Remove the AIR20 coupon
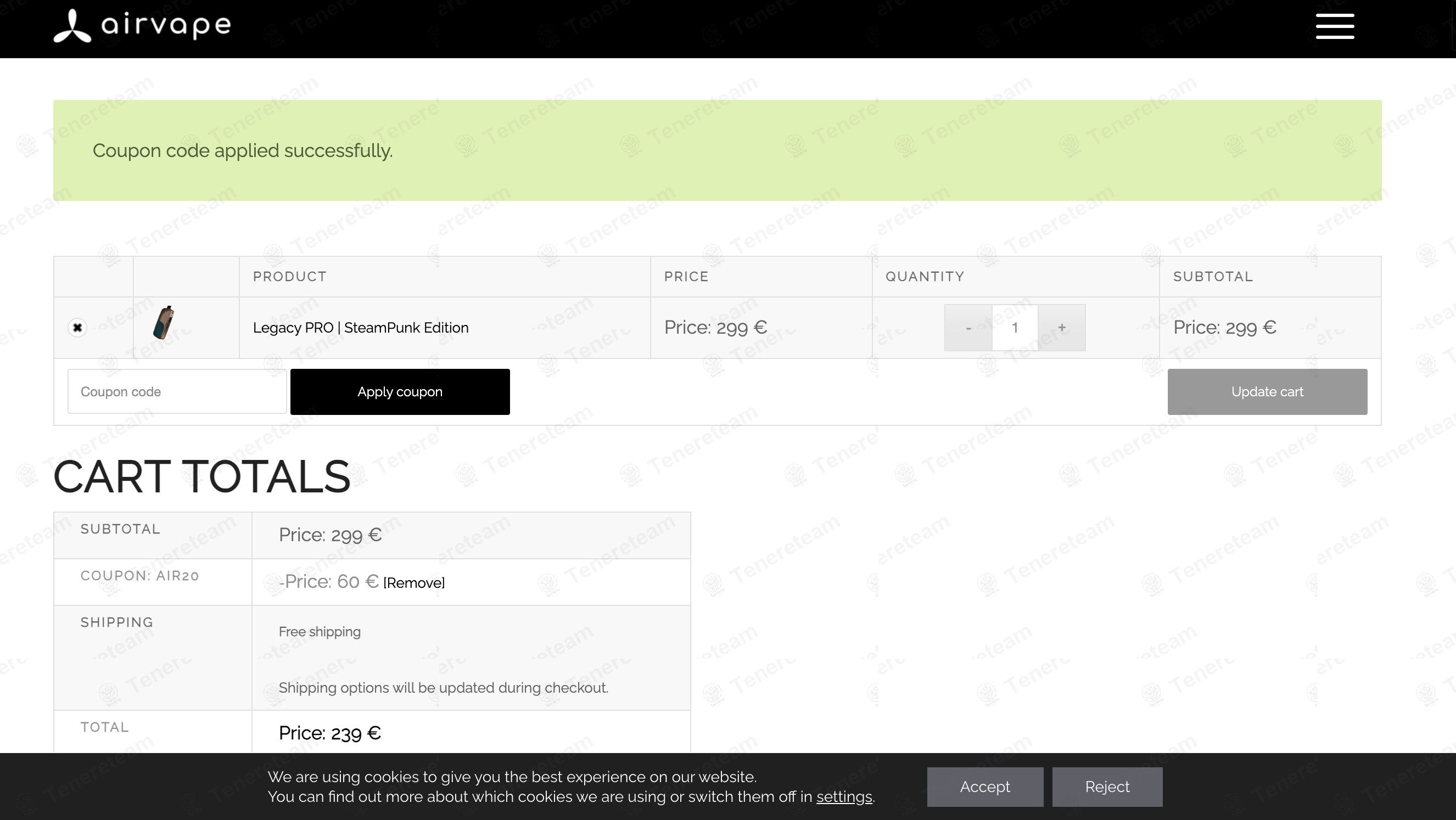The width and height of the screenshot is (1456, 820). point(415,583)
